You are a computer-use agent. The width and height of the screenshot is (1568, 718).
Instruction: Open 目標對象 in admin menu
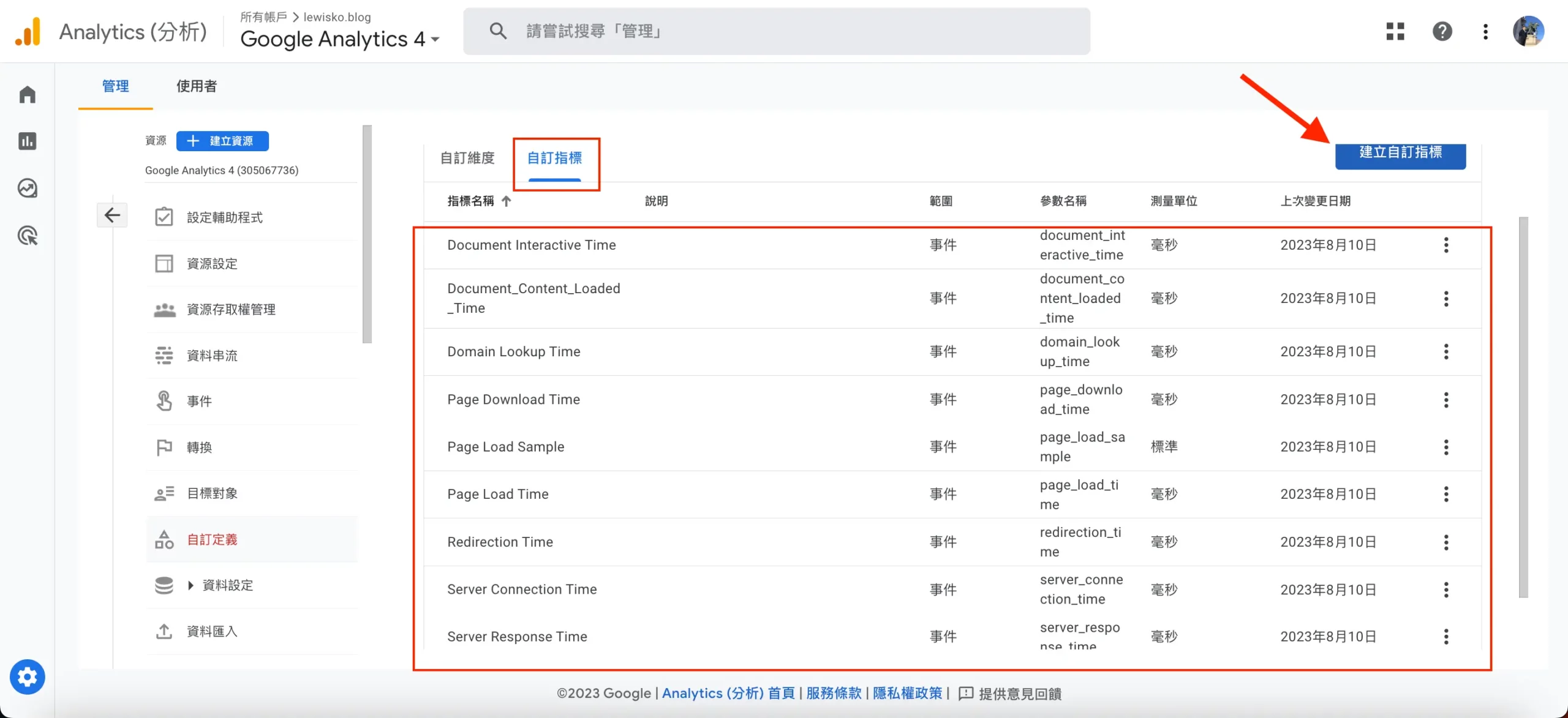point(252,493)
